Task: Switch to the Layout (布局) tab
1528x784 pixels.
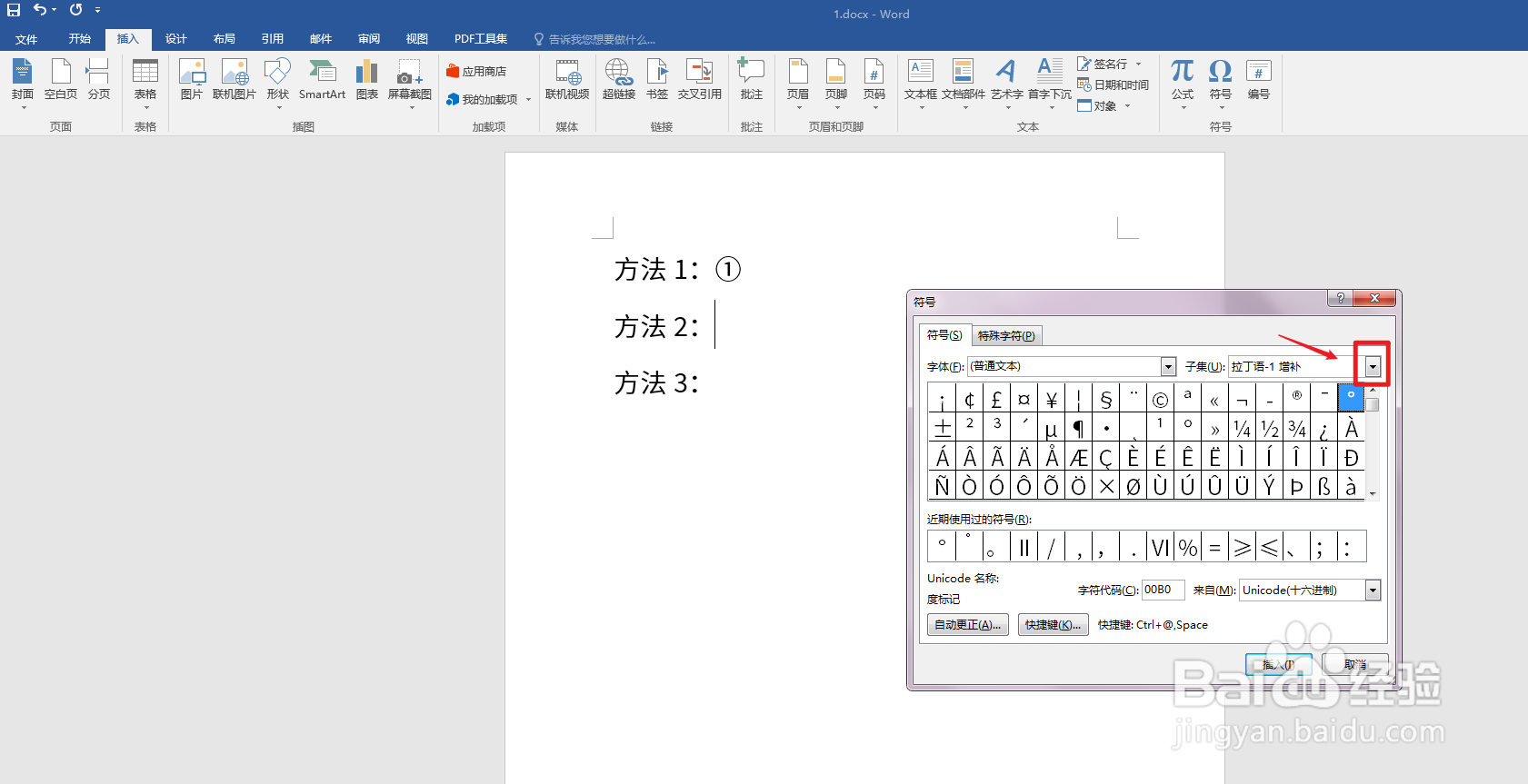Action: (225, 39)
